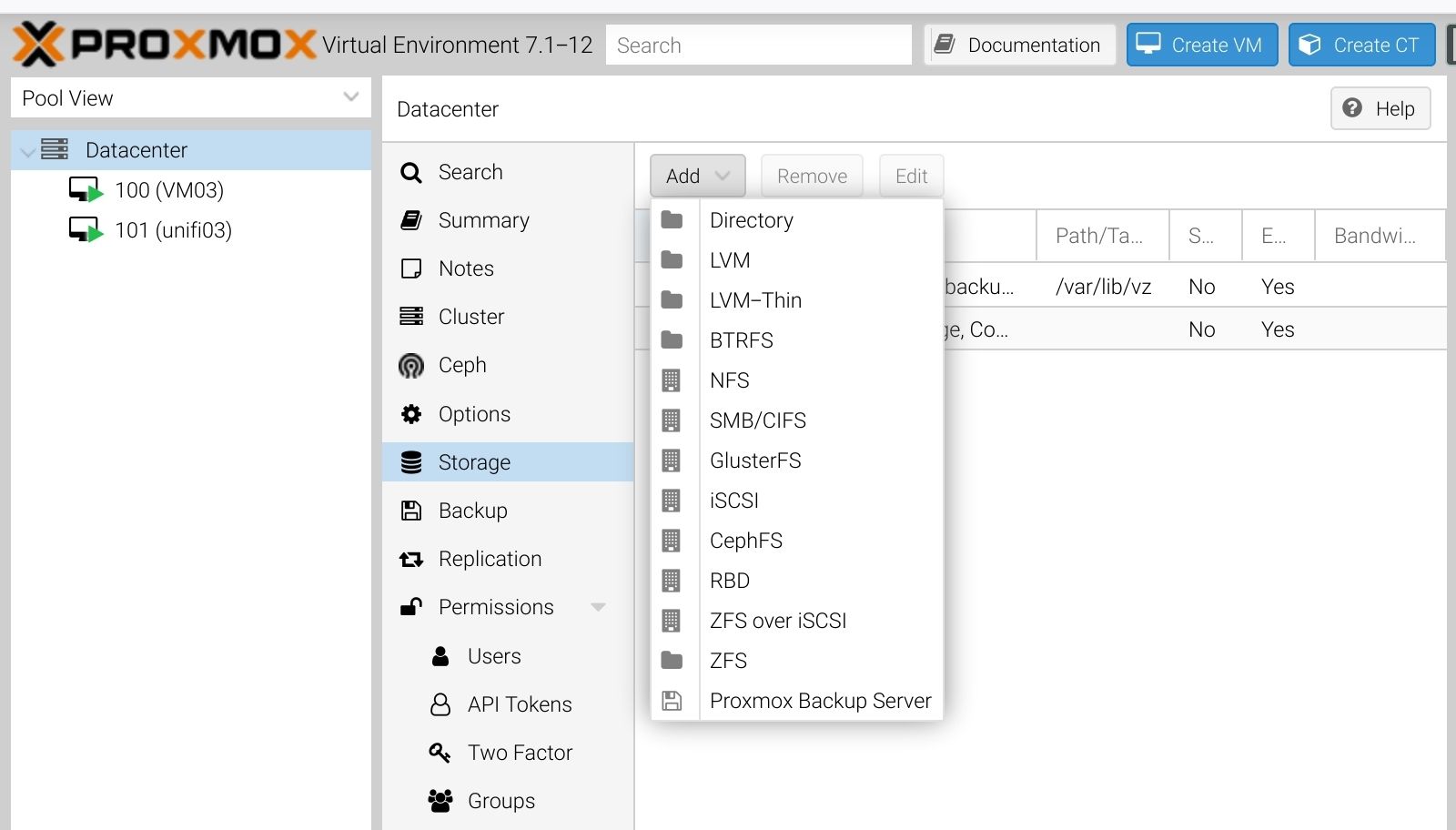
Task: Choose GlusterFS storage type
Action: pyautogui.click(x=797, y=461)
